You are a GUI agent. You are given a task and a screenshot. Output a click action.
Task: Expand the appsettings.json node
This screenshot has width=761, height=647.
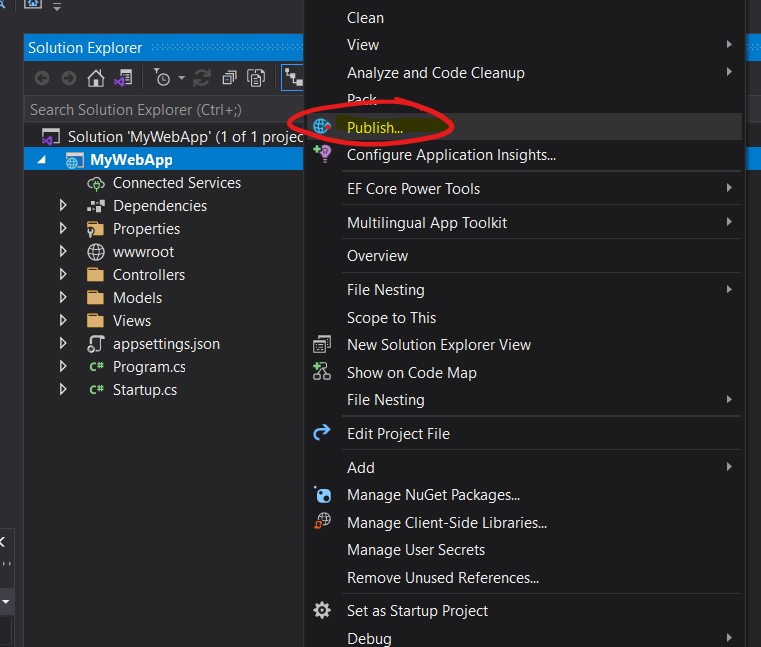tap(63, 343)
